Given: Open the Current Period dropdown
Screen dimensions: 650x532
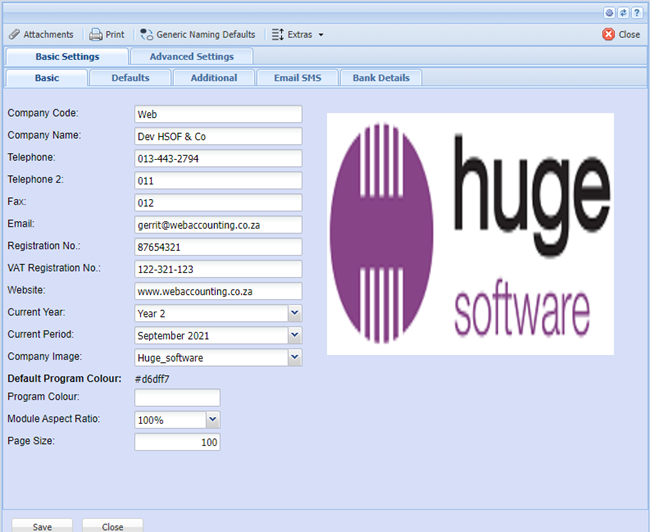Looking at the screenshot, I should pos(294,335).
